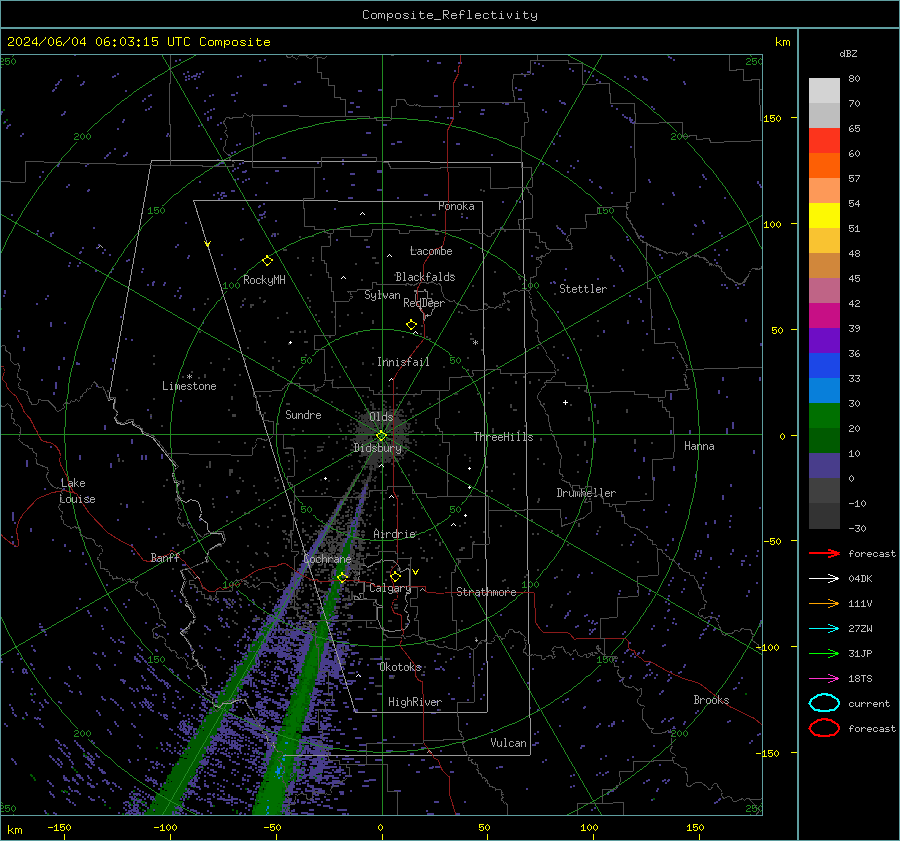Click the Brooks city label

pos(711,700)
